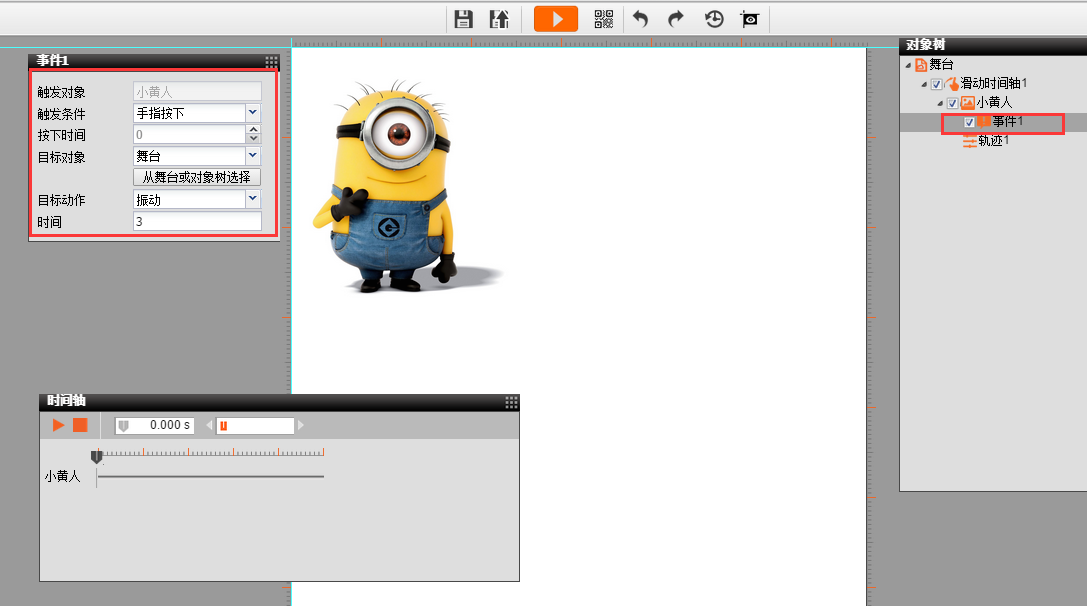Toggle the 事件1 checkbox in the object tree

[x=969, y=122]
